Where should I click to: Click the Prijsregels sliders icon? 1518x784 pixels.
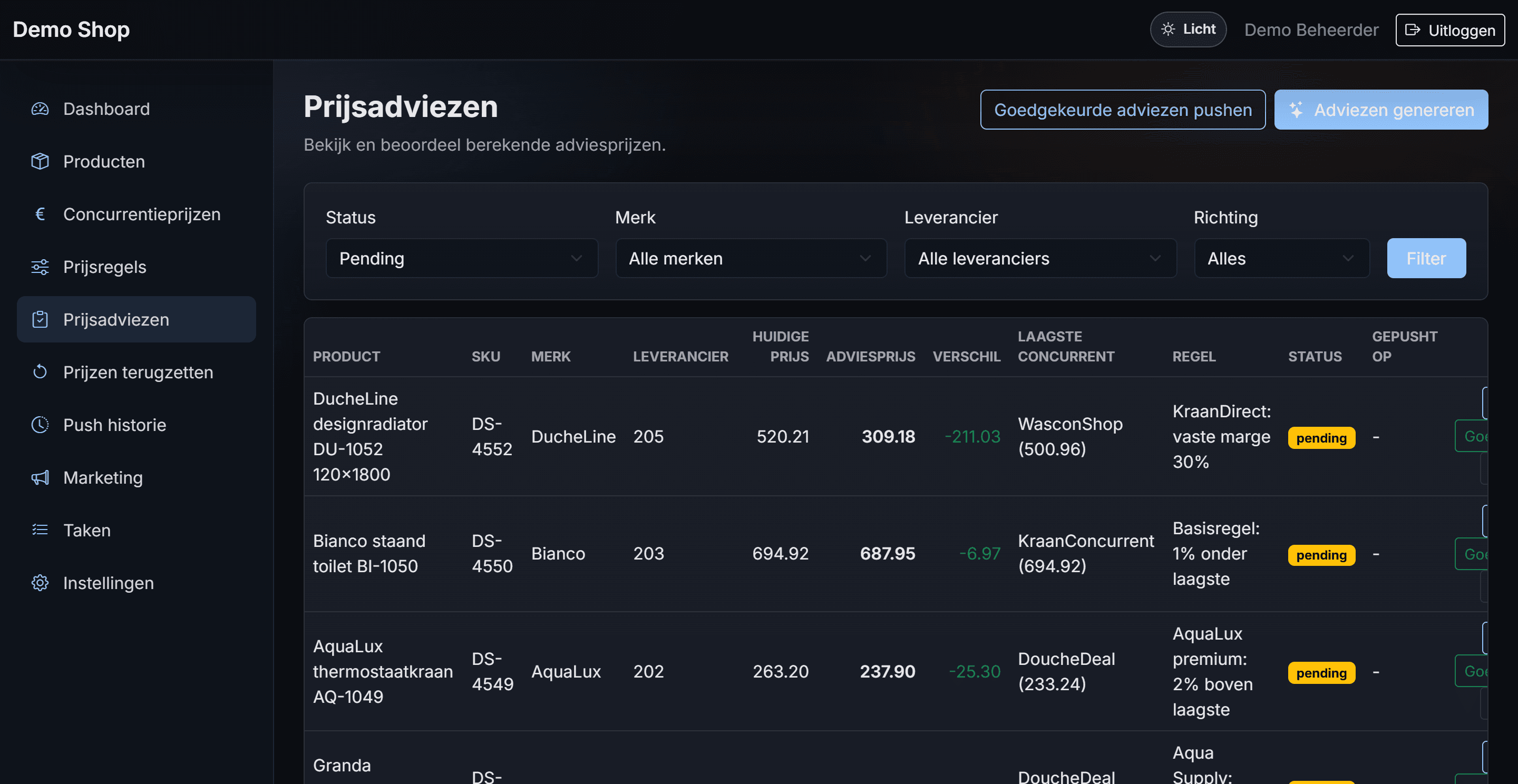40,267
